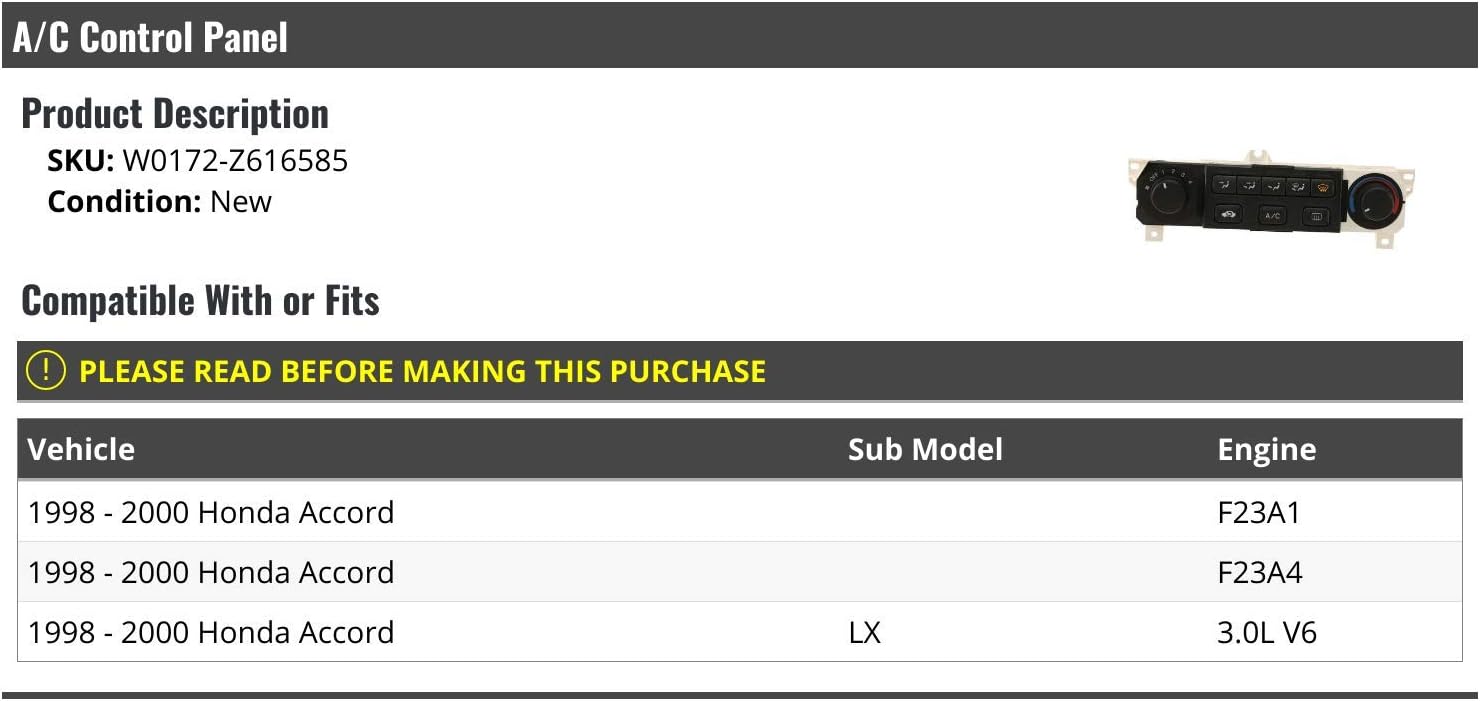Click the red and blue temperature dial
Image resolution: width=1480 pixels, height=701 pixels.
[x=1374, y=199]
